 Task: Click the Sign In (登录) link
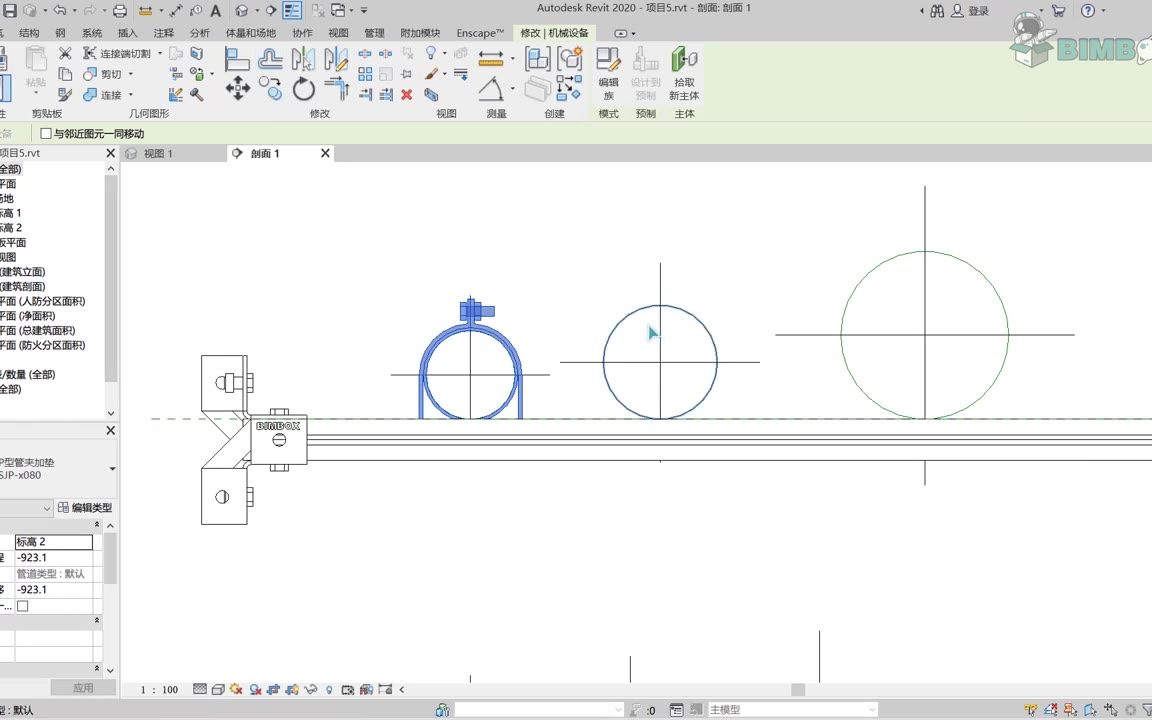[978, 11]
